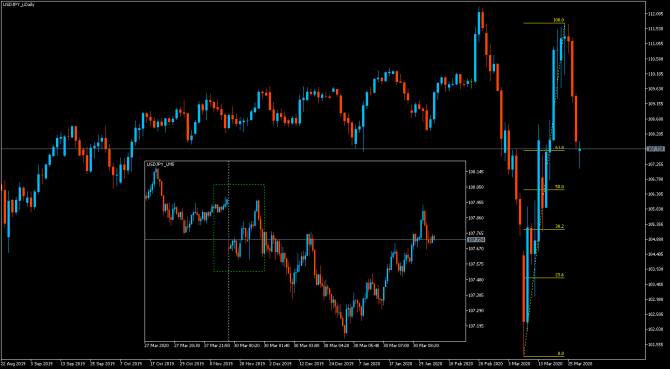Select the Fibonacci 23.6 retracement line
670x369 pixels.
pos(544,278)
